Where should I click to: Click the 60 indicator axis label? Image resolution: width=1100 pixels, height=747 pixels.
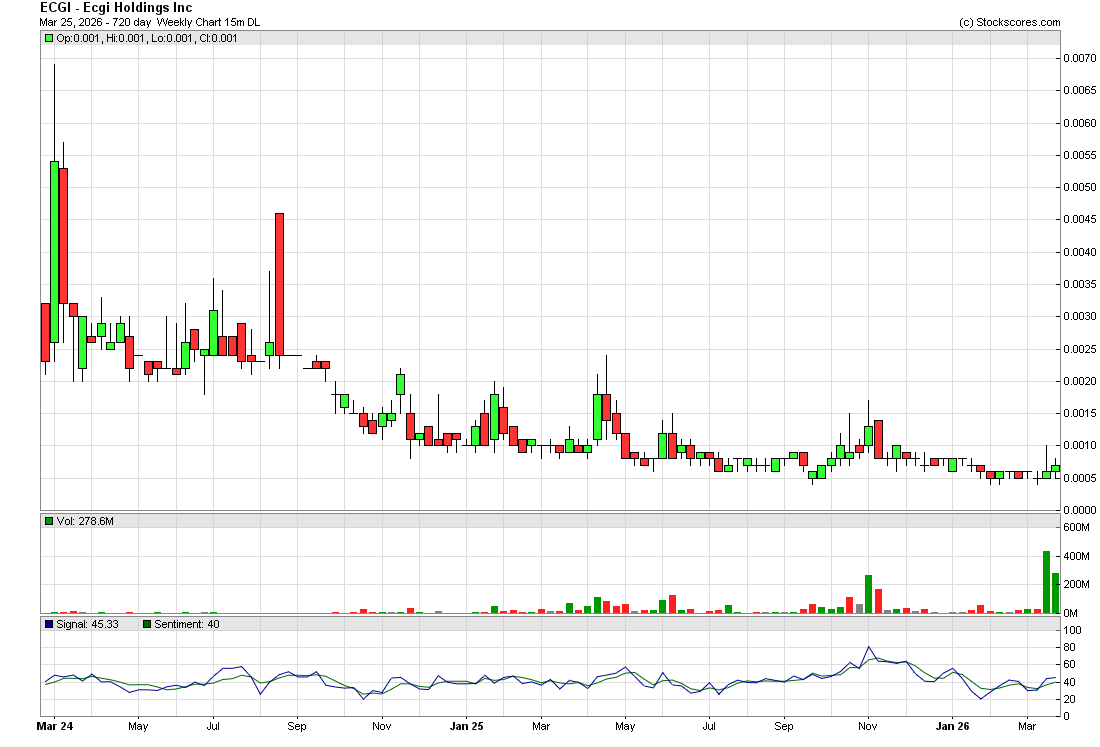(x=1069, y=665)
